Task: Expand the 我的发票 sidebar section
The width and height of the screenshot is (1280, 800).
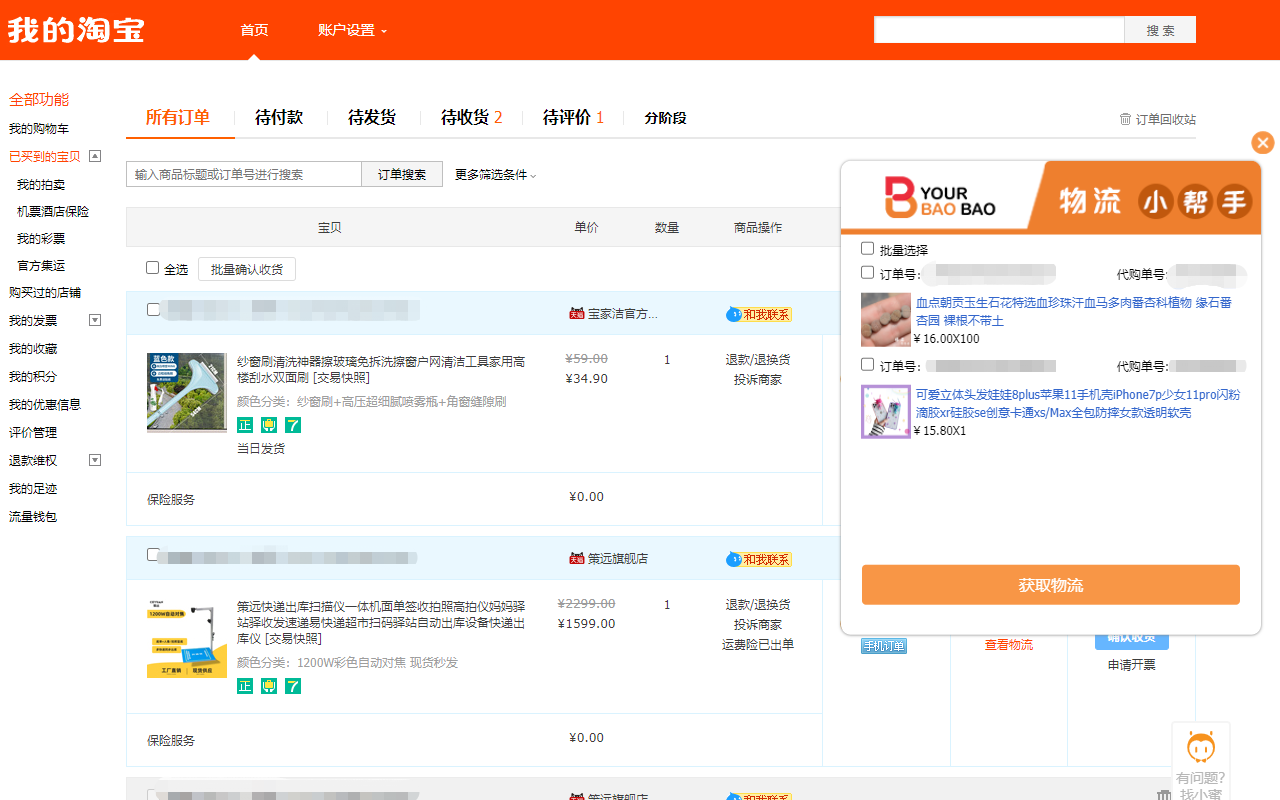Action: (95, 320)
